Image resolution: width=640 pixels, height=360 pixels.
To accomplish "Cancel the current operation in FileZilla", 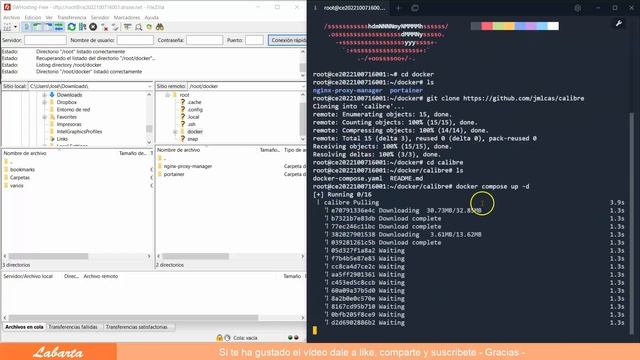I will pyautogui.click(x=93, y=27).
